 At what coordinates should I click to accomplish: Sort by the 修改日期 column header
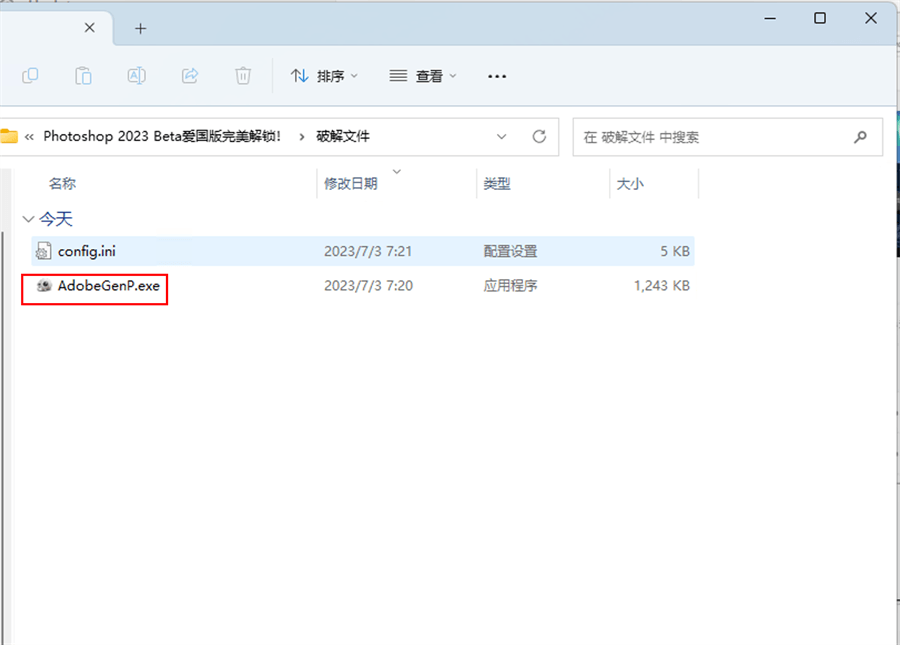click(351, 184)
